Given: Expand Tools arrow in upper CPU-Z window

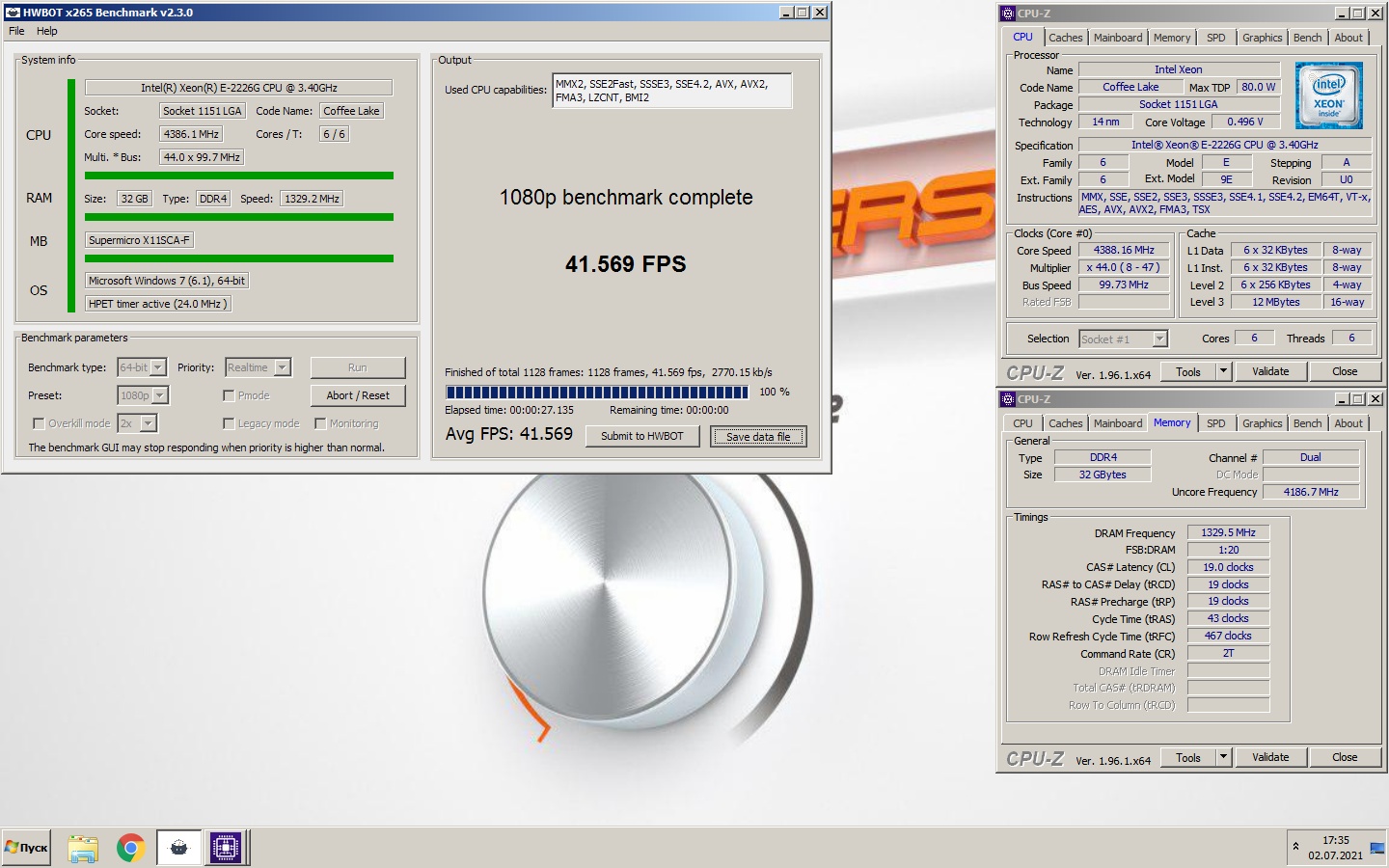Looking at the screenshot, I should tap(1223, 371).
